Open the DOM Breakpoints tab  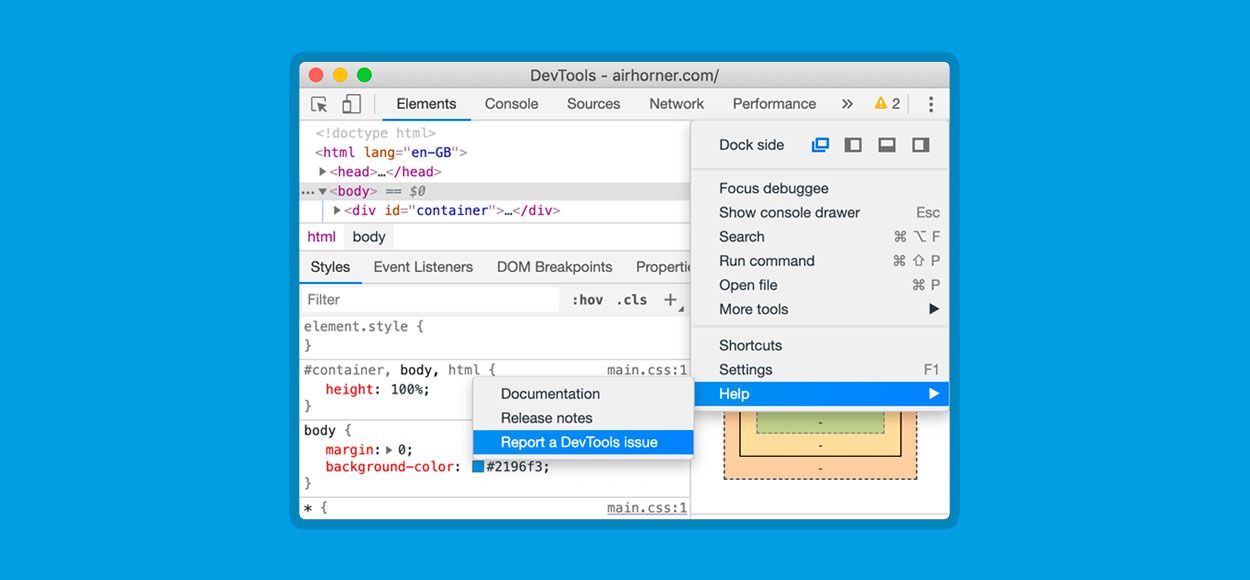[x=554, y=267]
